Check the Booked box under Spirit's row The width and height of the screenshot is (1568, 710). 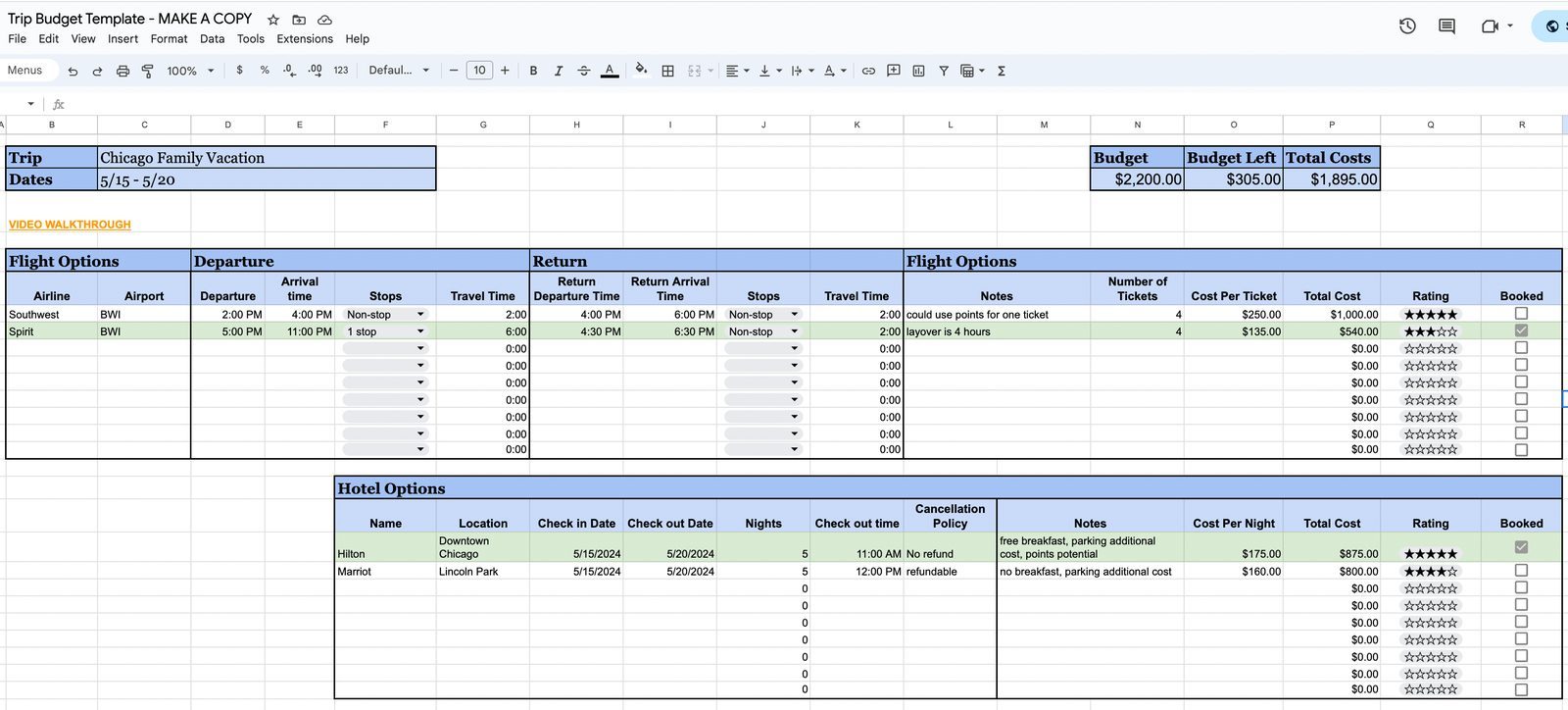pyautogui.click(x=1521, y=347)
